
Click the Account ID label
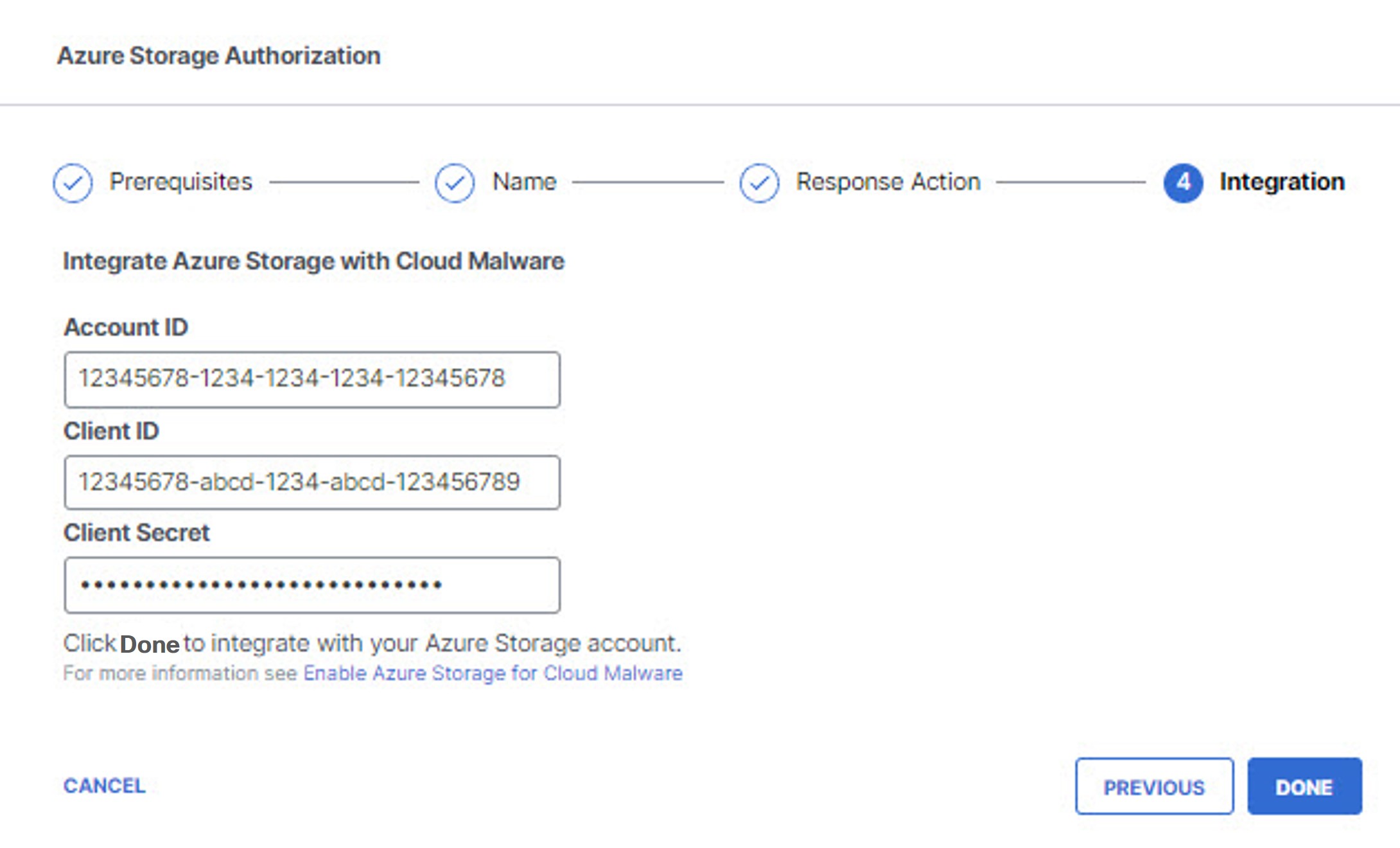coord(126,328)
